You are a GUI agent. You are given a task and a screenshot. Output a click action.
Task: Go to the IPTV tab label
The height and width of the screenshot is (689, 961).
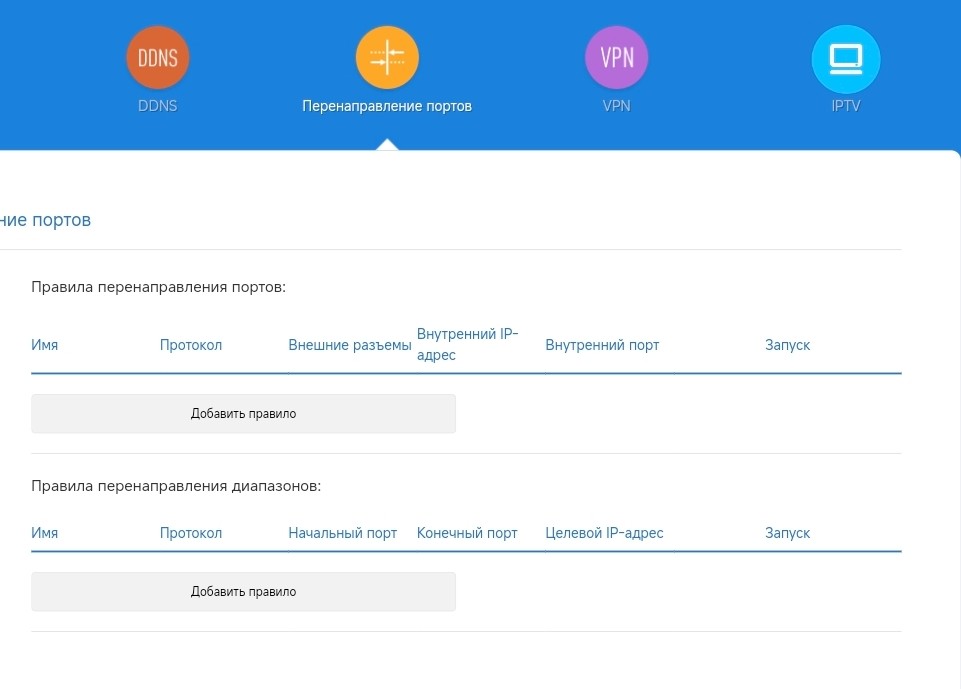point(846,106)
